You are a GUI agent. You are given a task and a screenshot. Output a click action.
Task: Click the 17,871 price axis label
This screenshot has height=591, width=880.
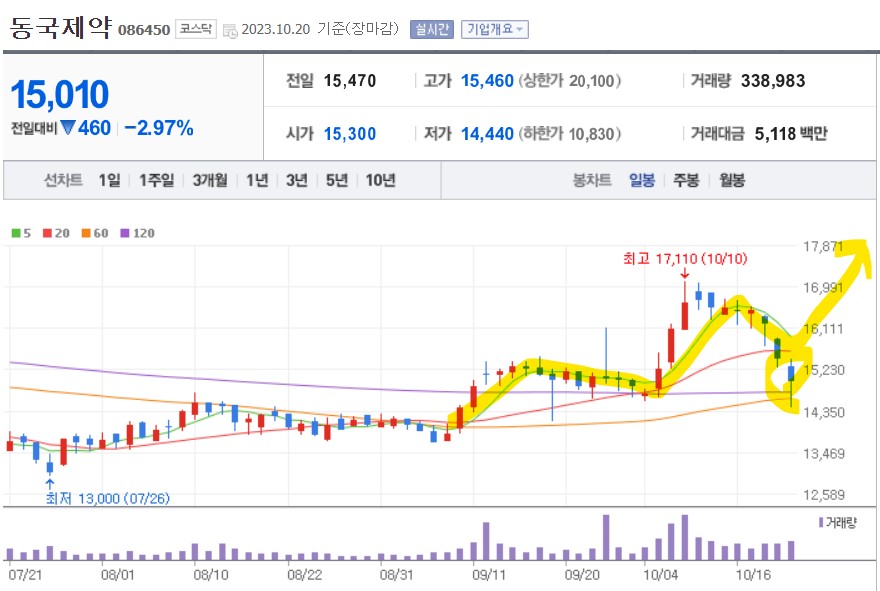coord(823,246)
